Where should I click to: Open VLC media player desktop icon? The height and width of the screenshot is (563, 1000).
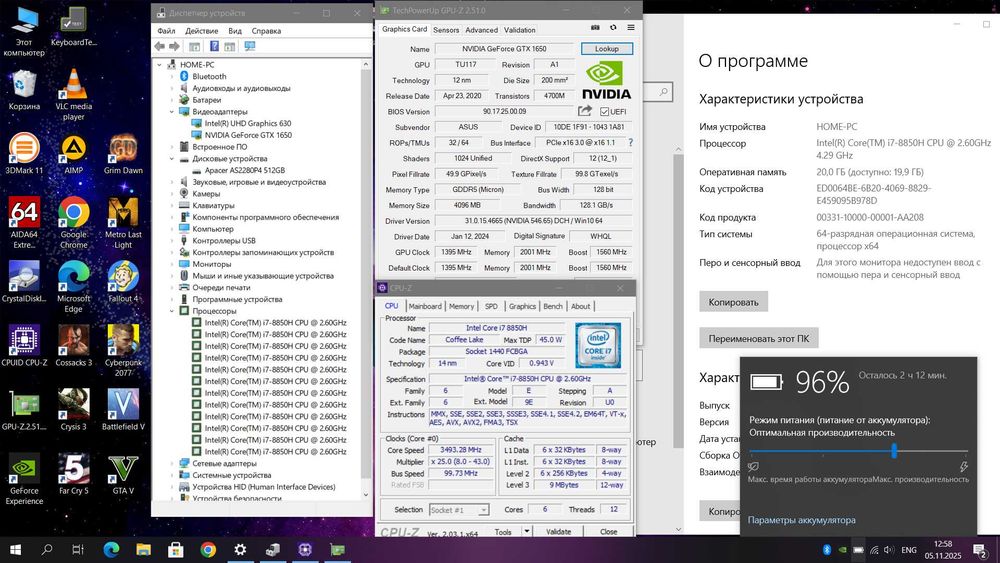point(73,94)
